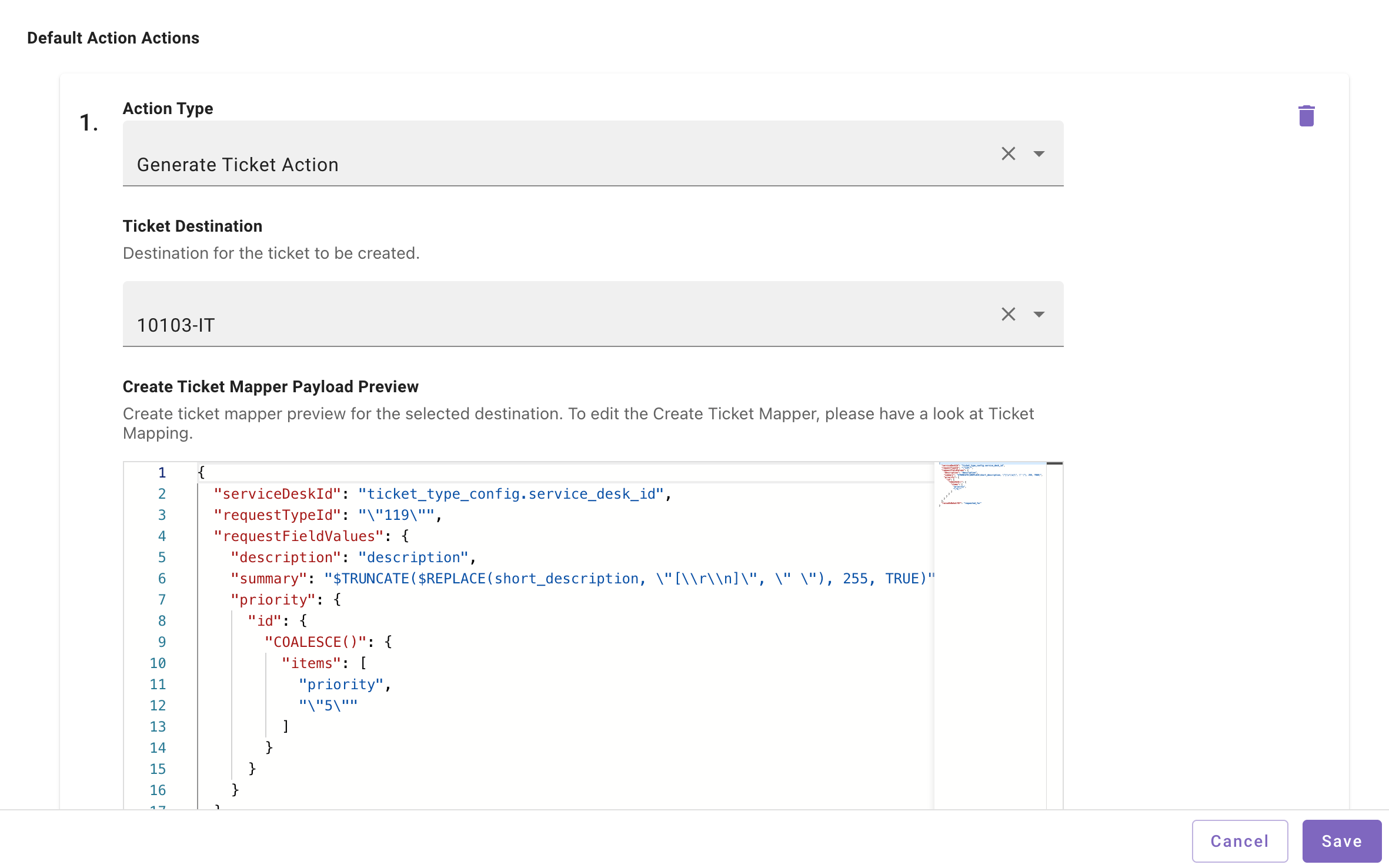Expand the Ticket Destination dropdown arrow
Image resolution: width=1389 pixels, height=868 pixels.
tap(1039, 314)
